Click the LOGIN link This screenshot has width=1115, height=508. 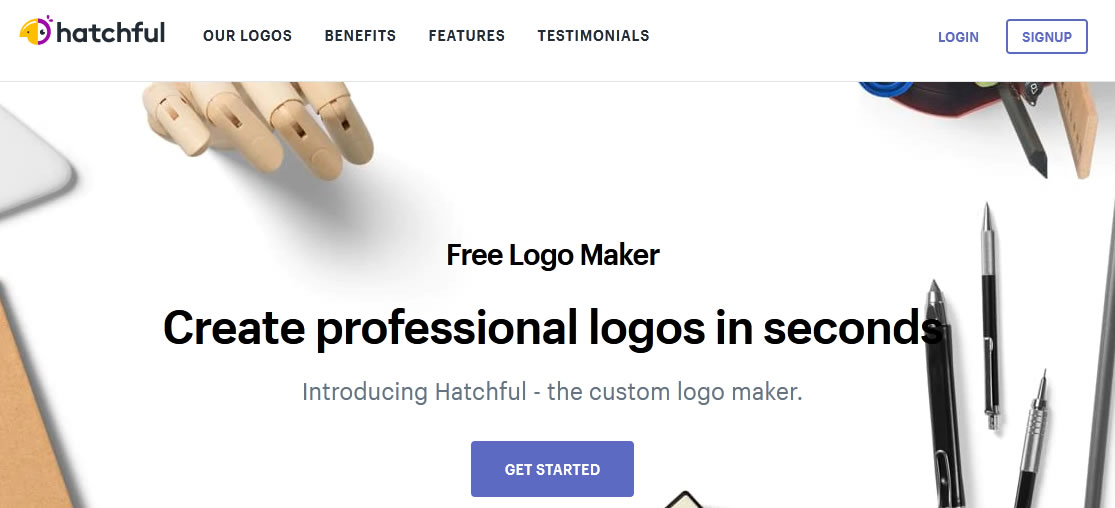[x=958, y=37]
